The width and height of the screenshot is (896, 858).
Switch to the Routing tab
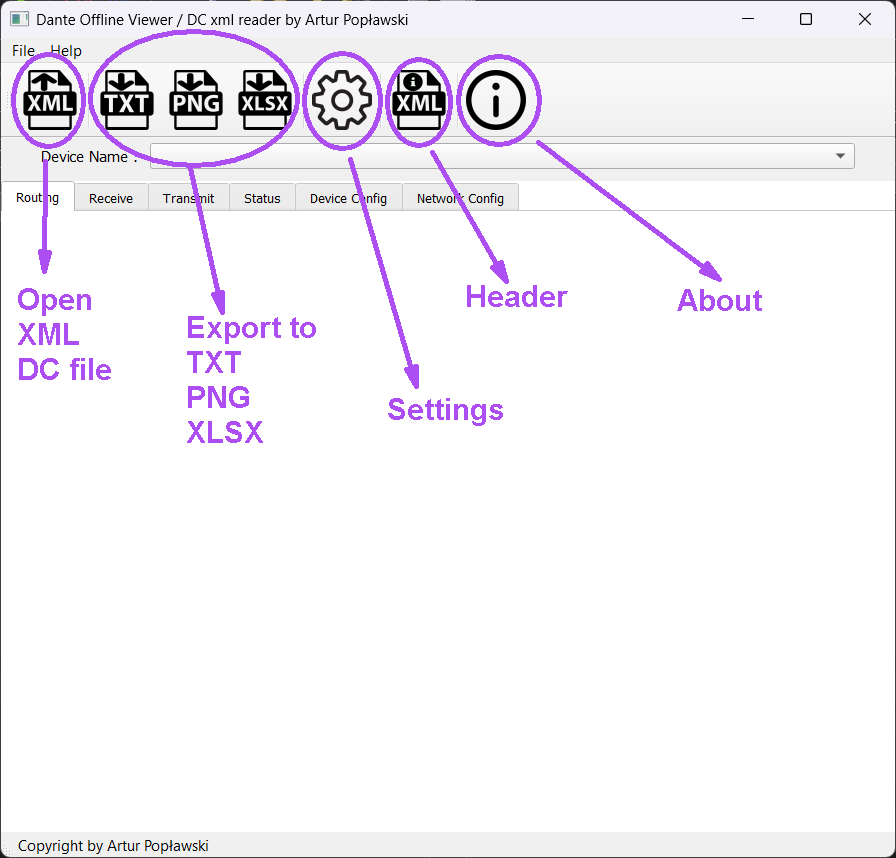pos(38,198)
